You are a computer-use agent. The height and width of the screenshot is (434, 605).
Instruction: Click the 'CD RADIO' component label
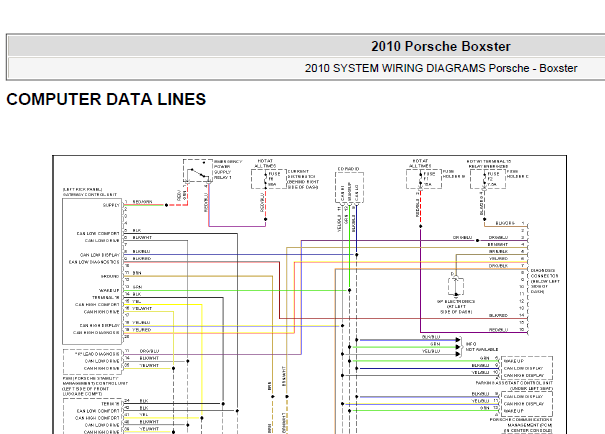(x=348, y=169)
